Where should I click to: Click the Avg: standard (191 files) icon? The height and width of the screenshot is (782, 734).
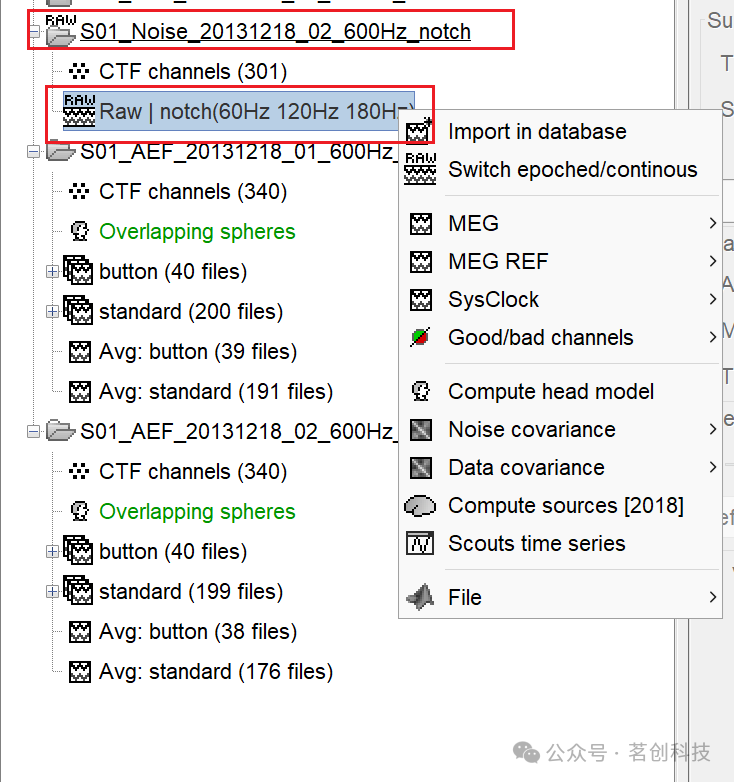click(79, 391)
